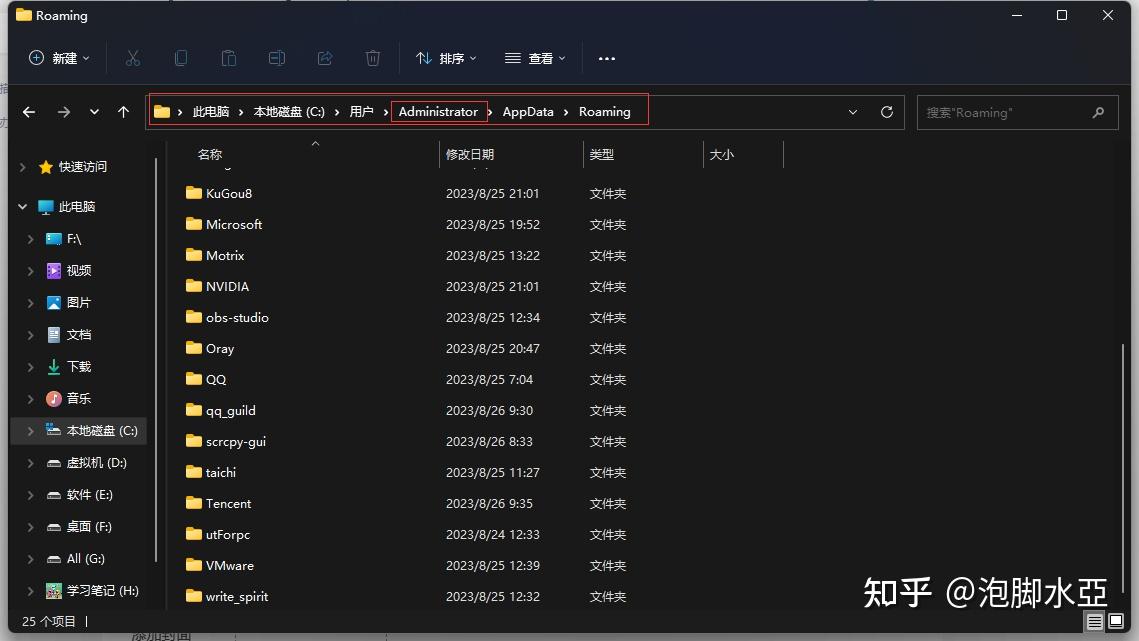Select the qq_guild folder
1139x641 pixels.
click(230, 411)
